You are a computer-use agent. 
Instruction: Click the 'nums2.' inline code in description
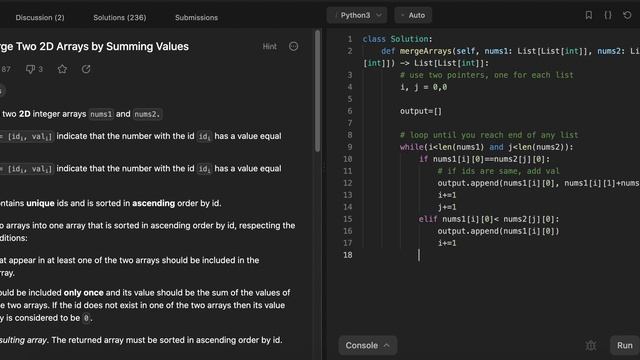pos(147,114)
